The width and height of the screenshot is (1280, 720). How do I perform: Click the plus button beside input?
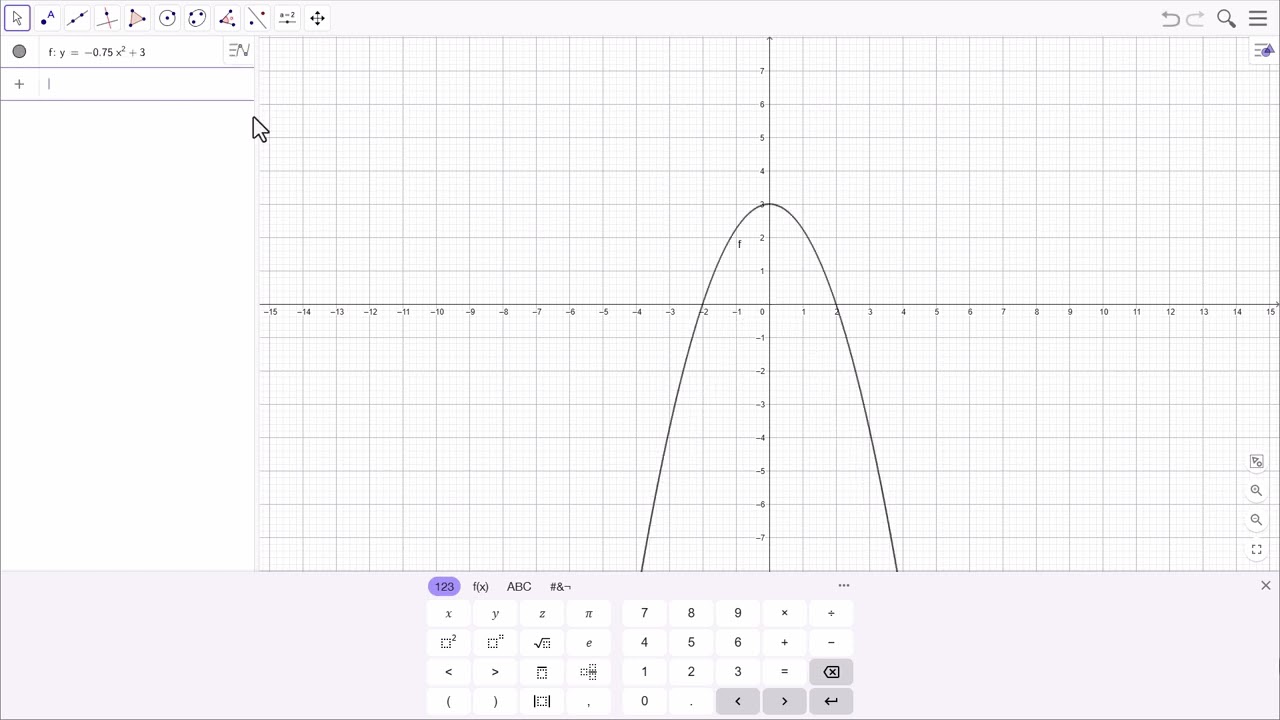[19, 84]
